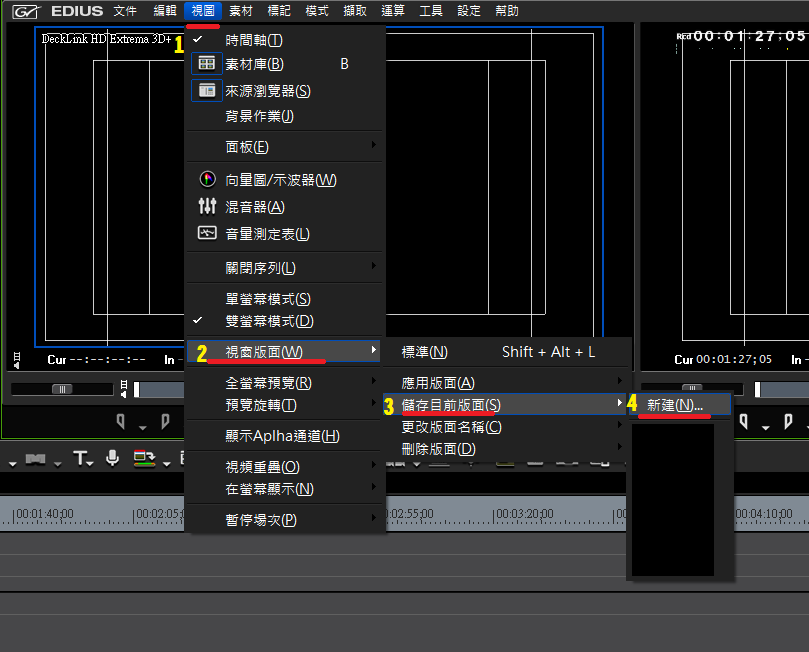Screen dimensions: 809x652
Task: Click the 音量測定表 audio meter icon
Action: pos(207,234)
